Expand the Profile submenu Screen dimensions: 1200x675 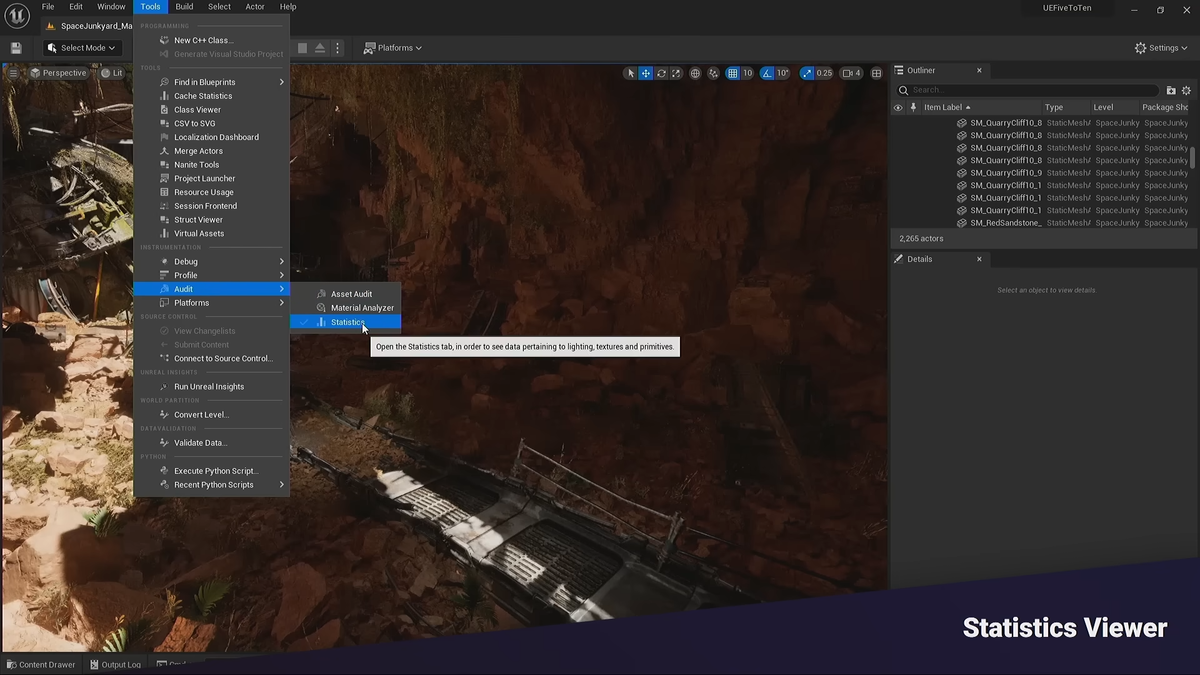212,275
